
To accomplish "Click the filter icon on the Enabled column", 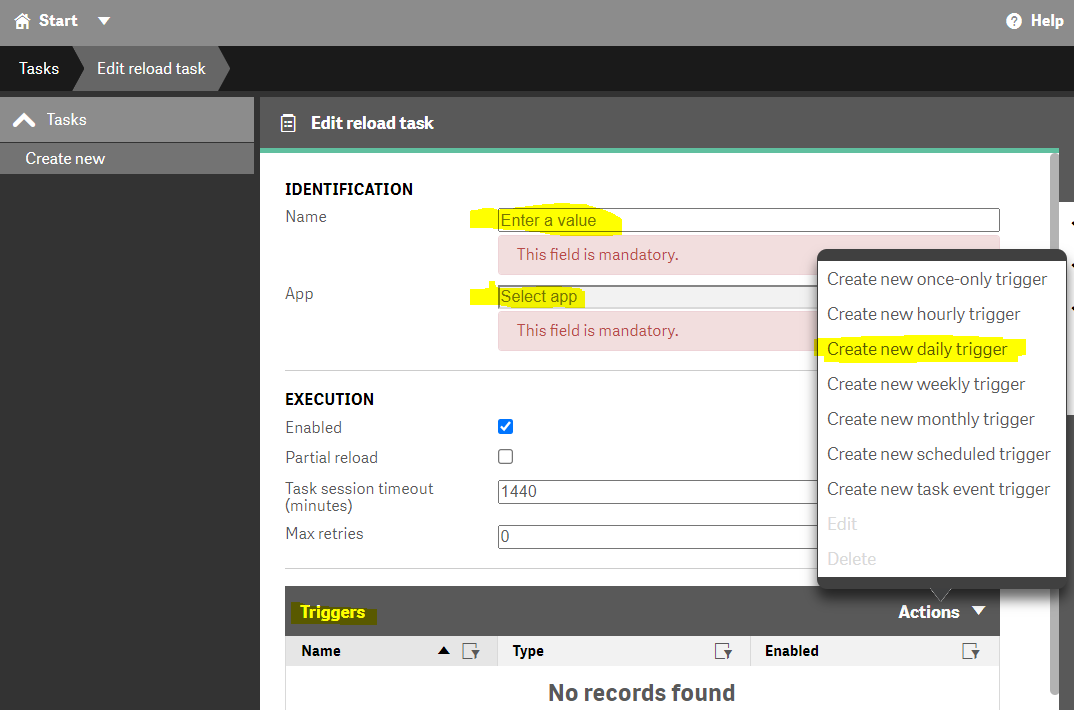I will [x=969, y=651].
